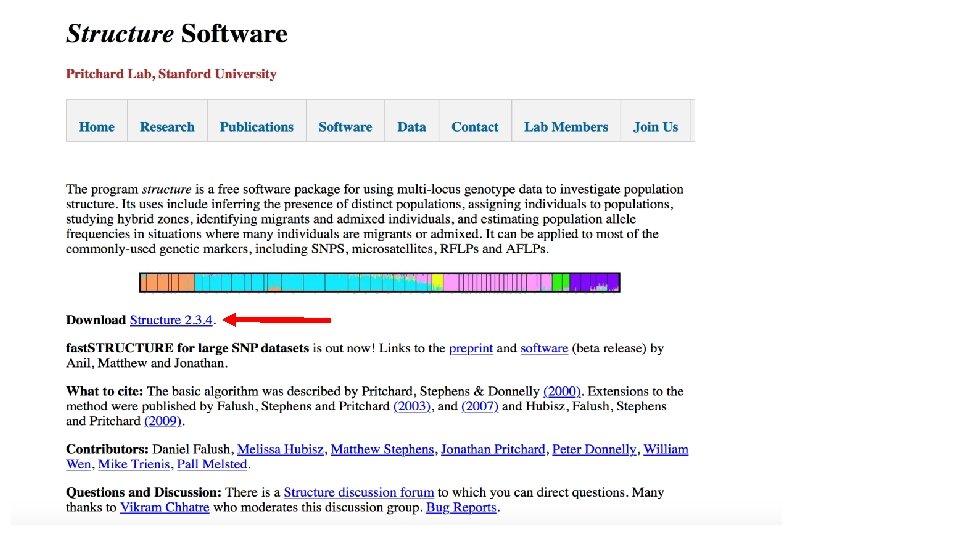The image size is (960, 540).
Task: Open the fastSTRUCTURE preprint link
Action: (x=471, y=348)
